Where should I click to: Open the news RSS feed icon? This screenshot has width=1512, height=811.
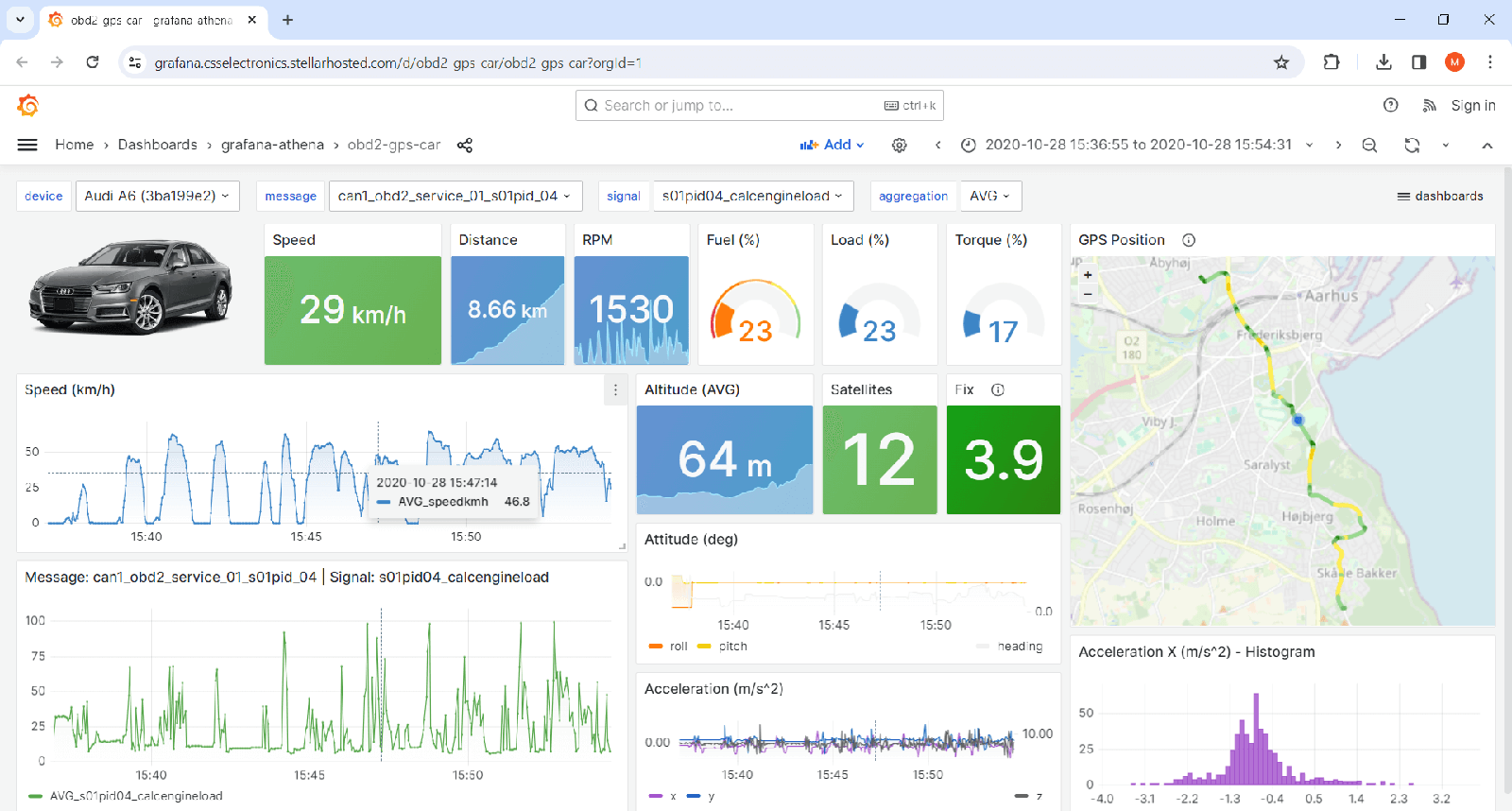(1430, 105)
